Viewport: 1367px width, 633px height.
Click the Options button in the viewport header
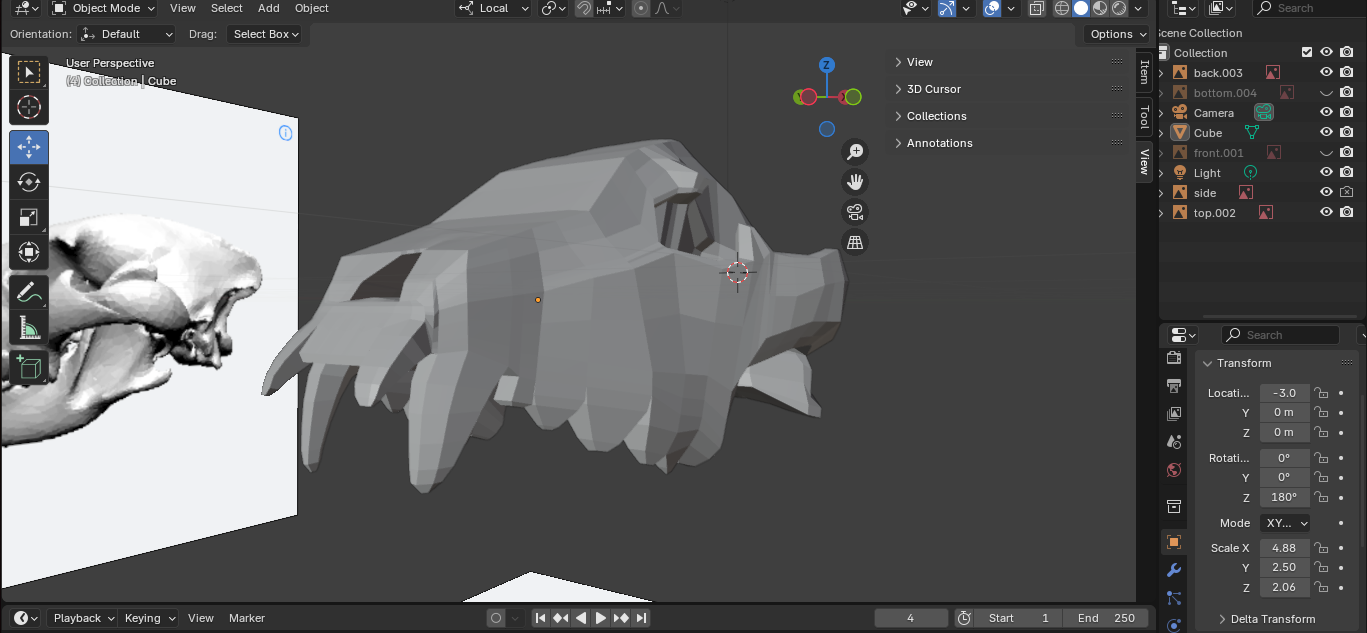click(x=1115, y=33)
